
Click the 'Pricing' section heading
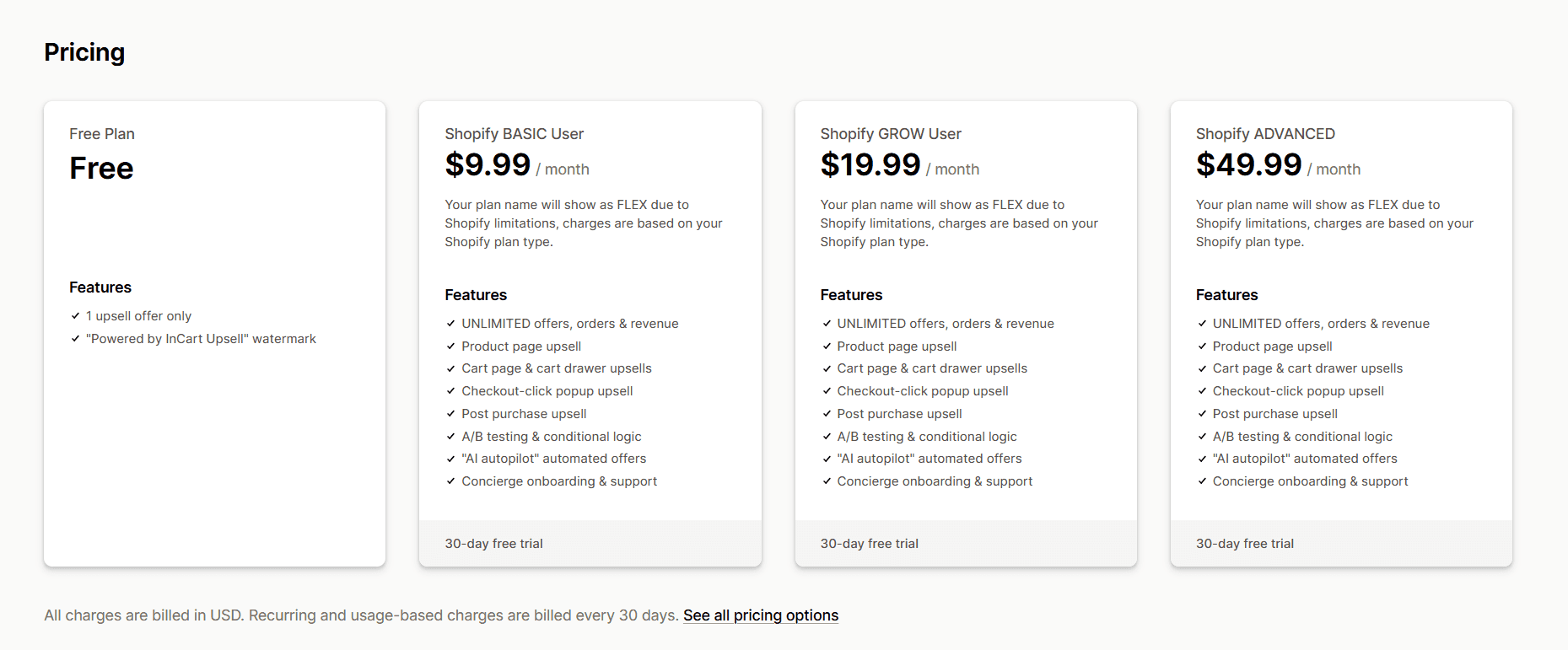click(84, 52)
